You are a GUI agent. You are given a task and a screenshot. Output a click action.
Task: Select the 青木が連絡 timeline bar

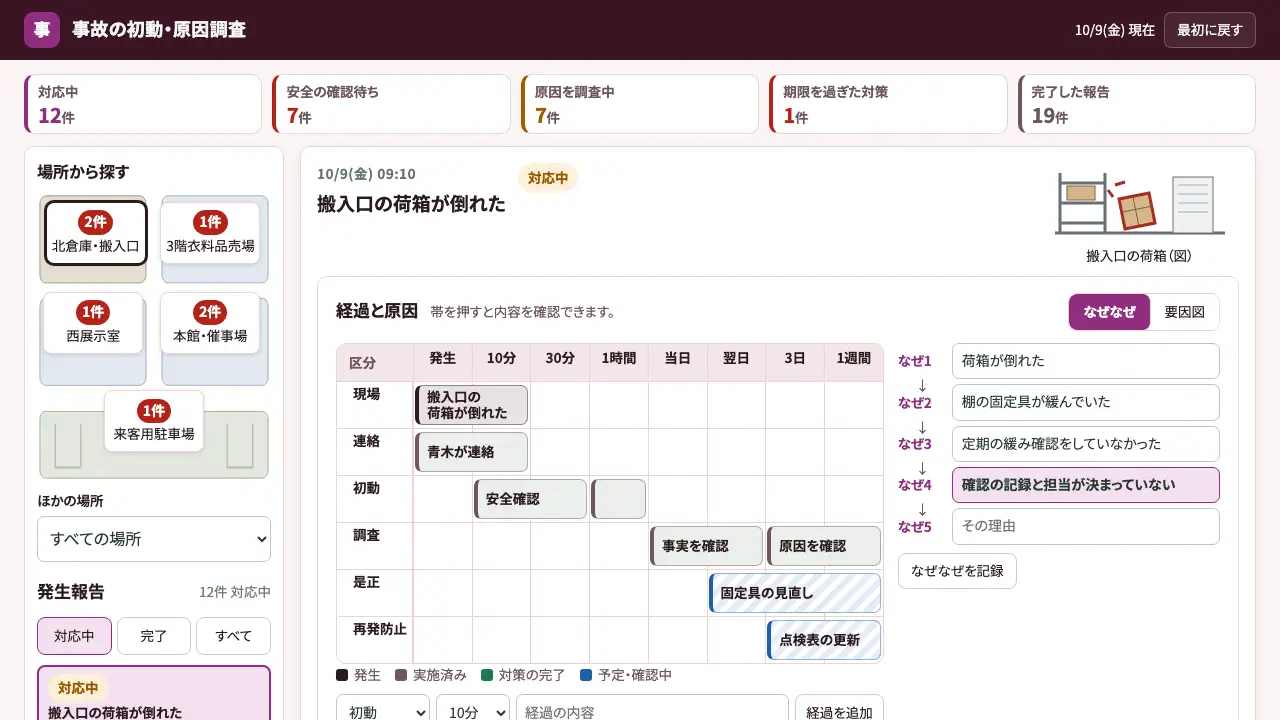(471, 452)
